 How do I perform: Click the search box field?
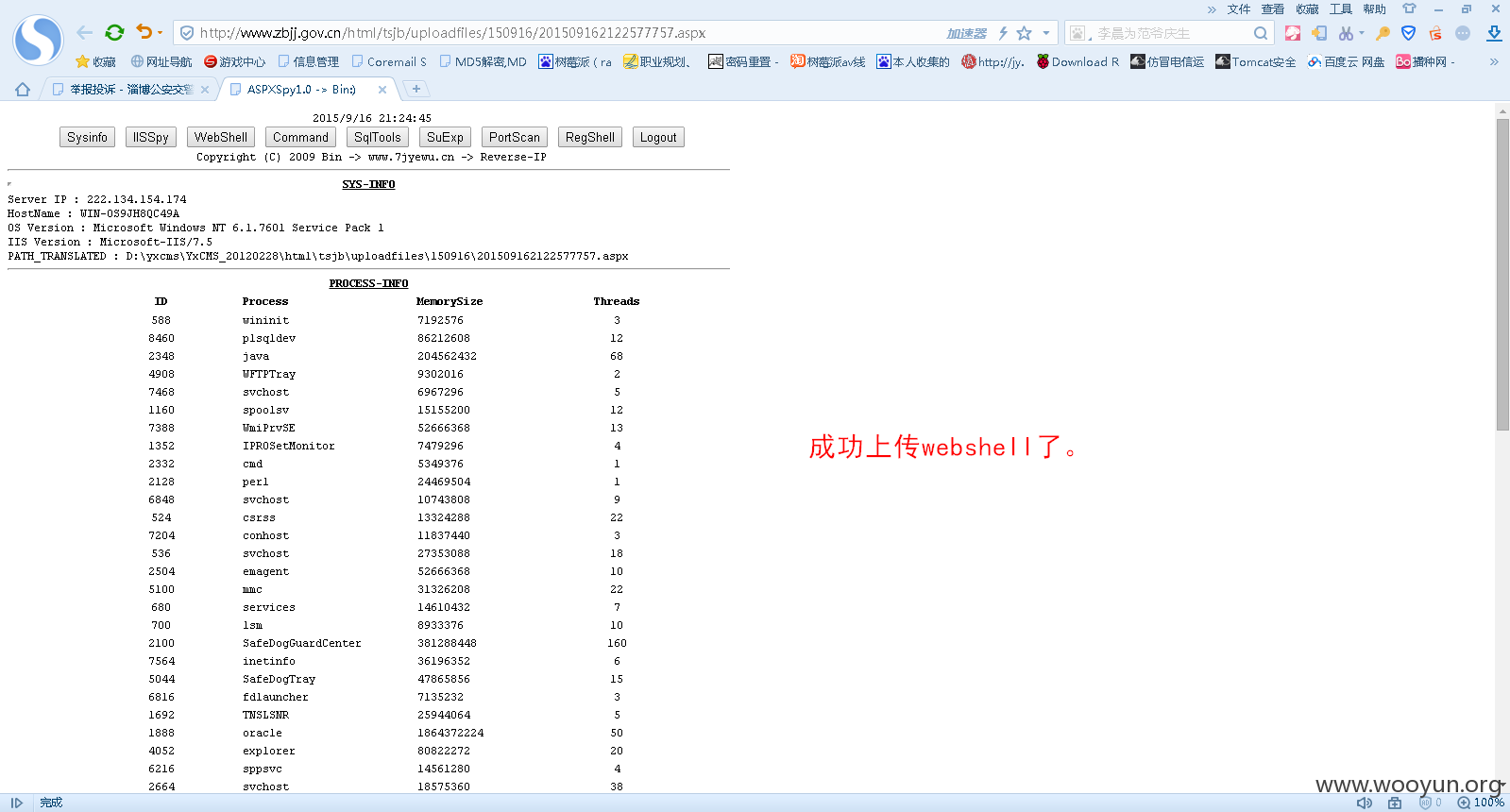pos(1171,33)
